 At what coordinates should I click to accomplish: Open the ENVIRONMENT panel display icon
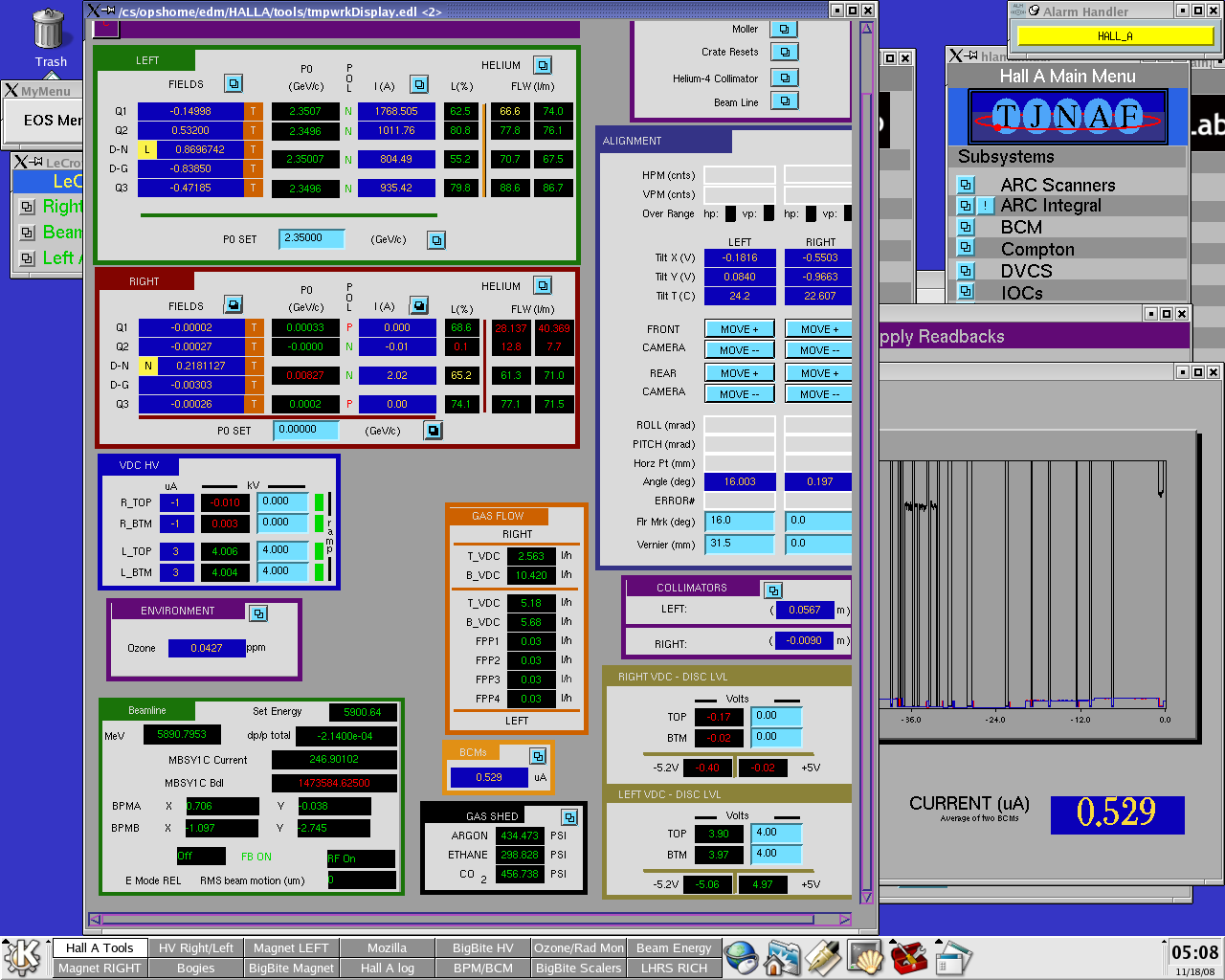(258, 612)
